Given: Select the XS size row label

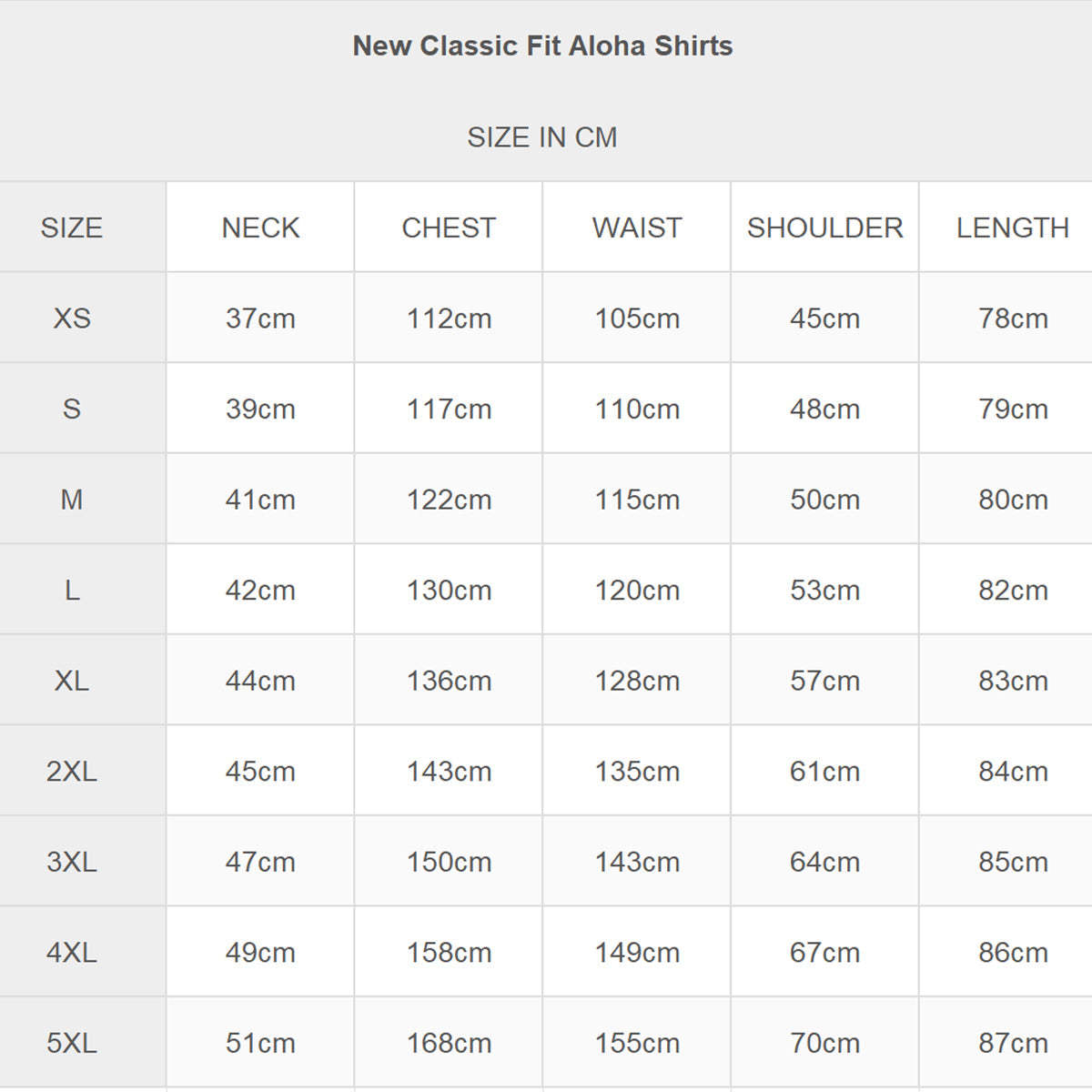Looking at the screenshot, I should pyautogui.click(x=72, y=318).
